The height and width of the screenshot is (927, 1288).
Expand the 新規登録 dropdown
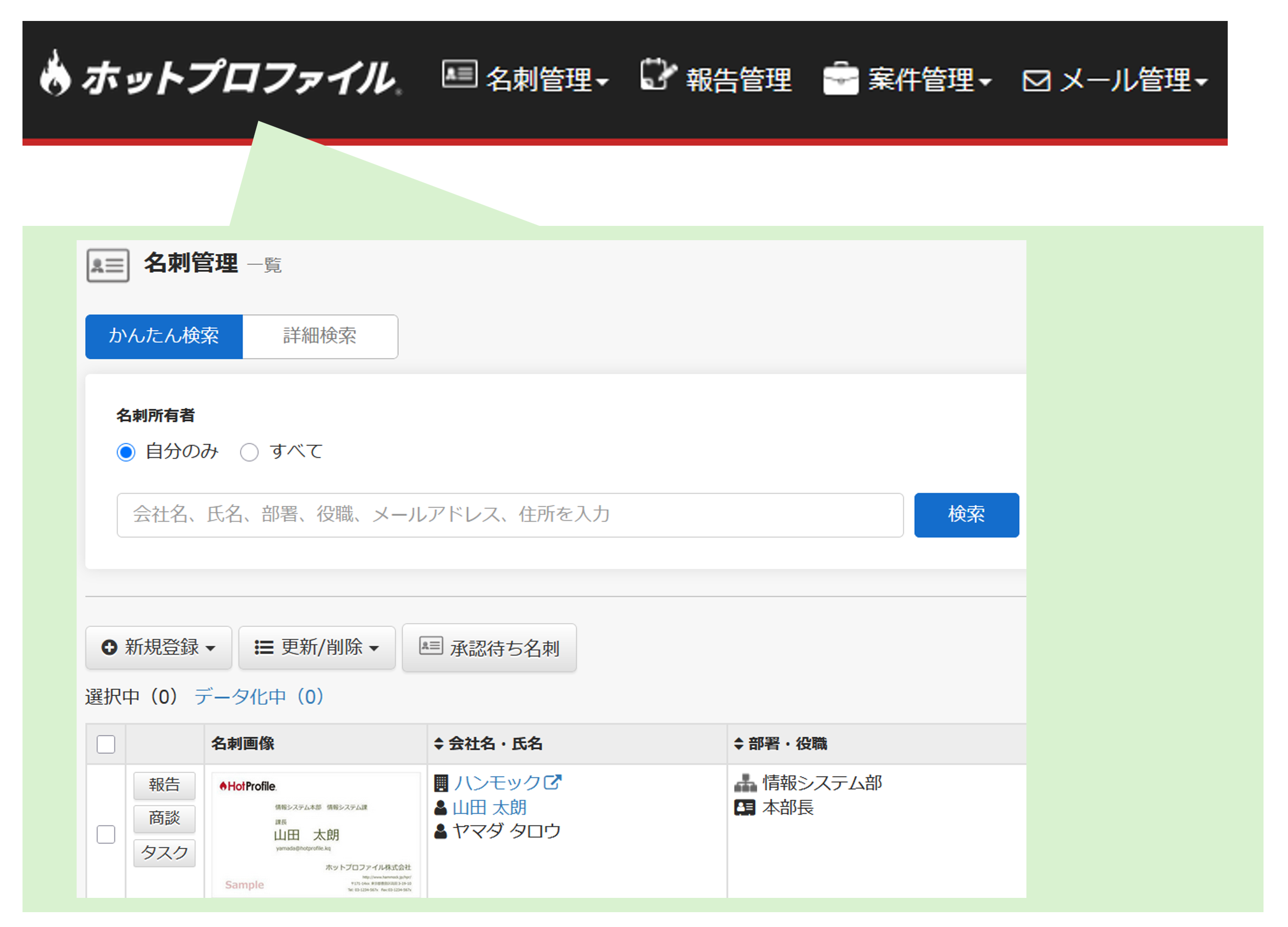158,647
